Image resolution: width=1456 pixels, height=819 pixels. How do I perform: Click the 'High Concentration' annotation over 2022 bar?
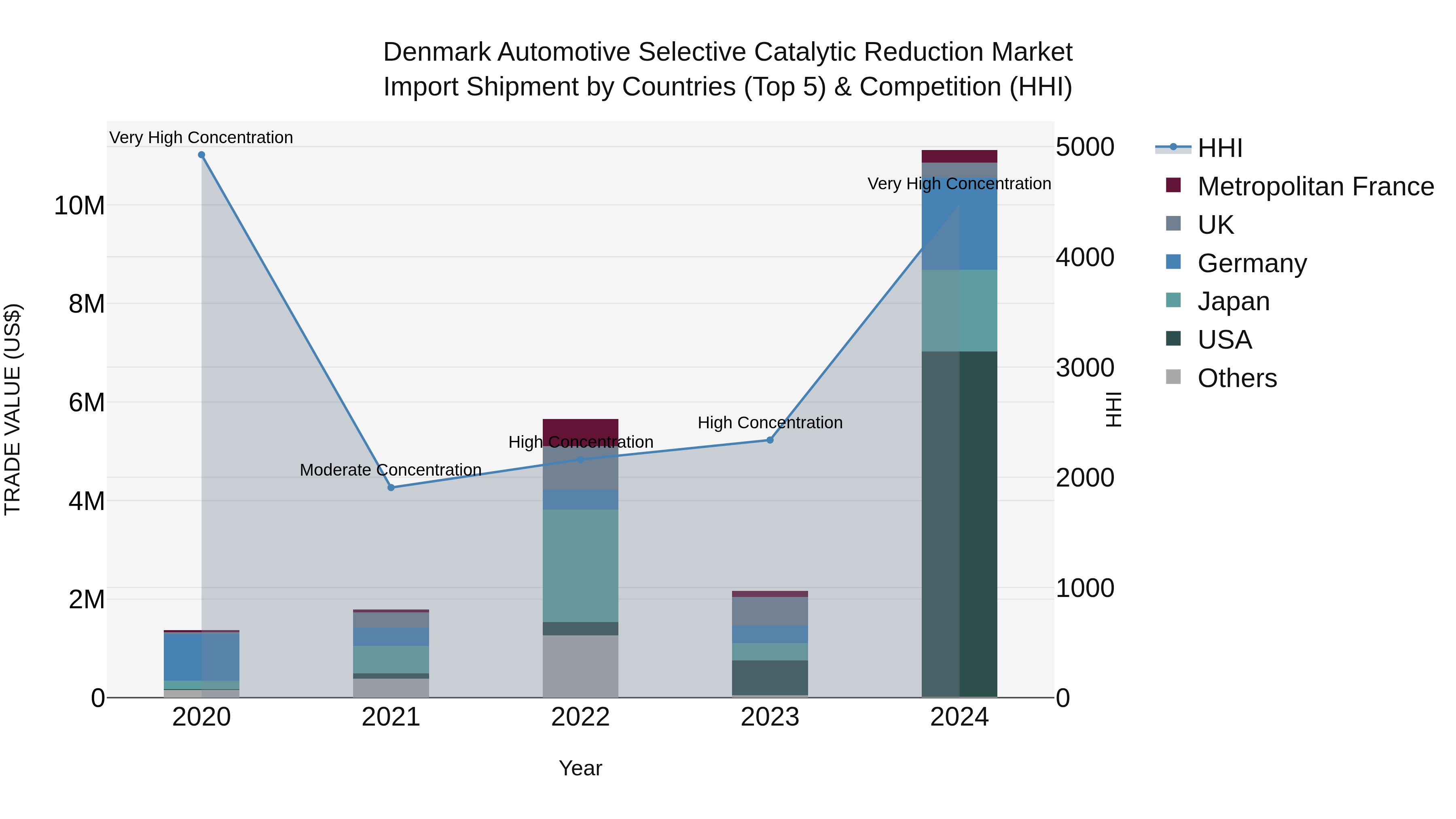point(581,442)
